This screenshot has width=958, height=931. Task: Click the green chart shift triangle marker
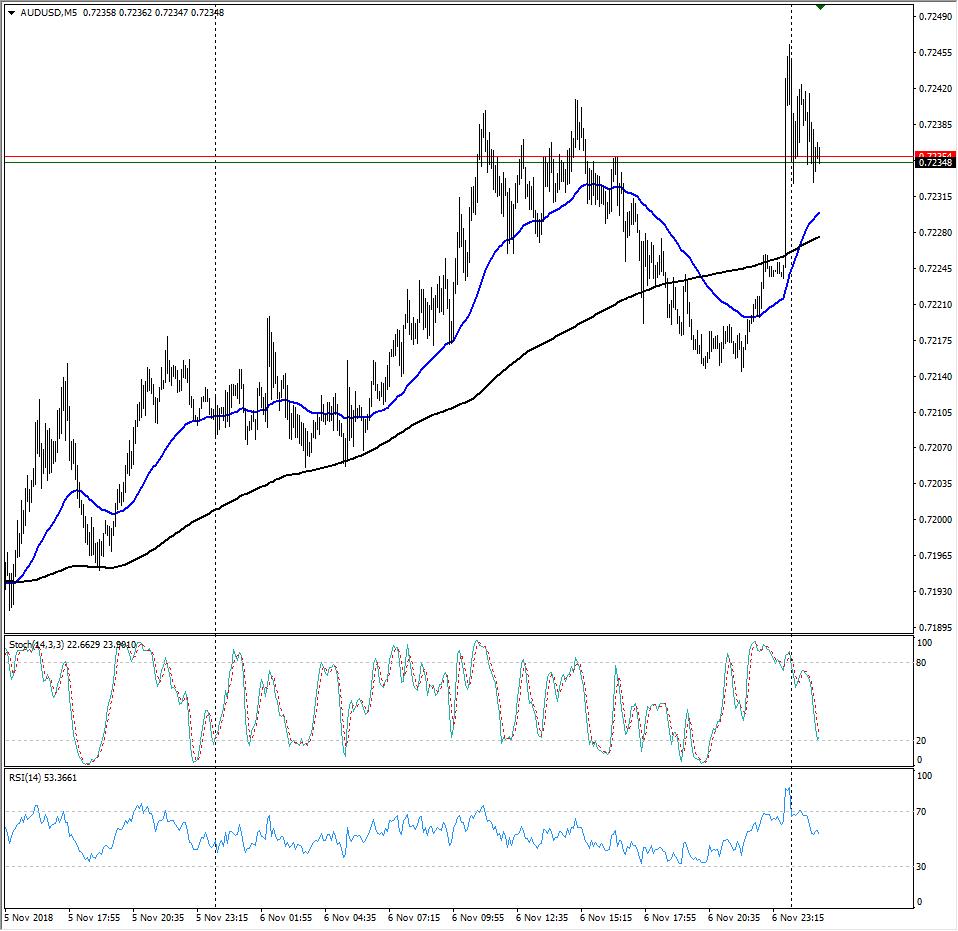coord(820,7)
